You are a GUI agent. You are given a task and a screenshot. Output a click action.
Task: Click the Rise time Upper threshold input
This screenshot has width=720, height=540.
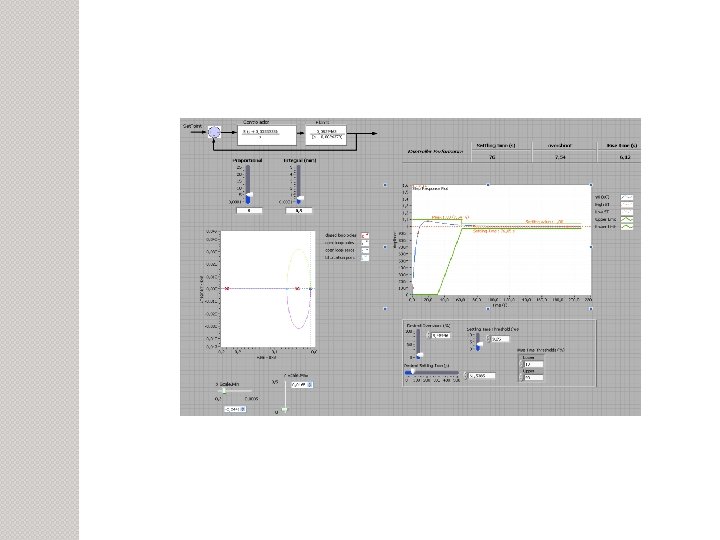534,377
